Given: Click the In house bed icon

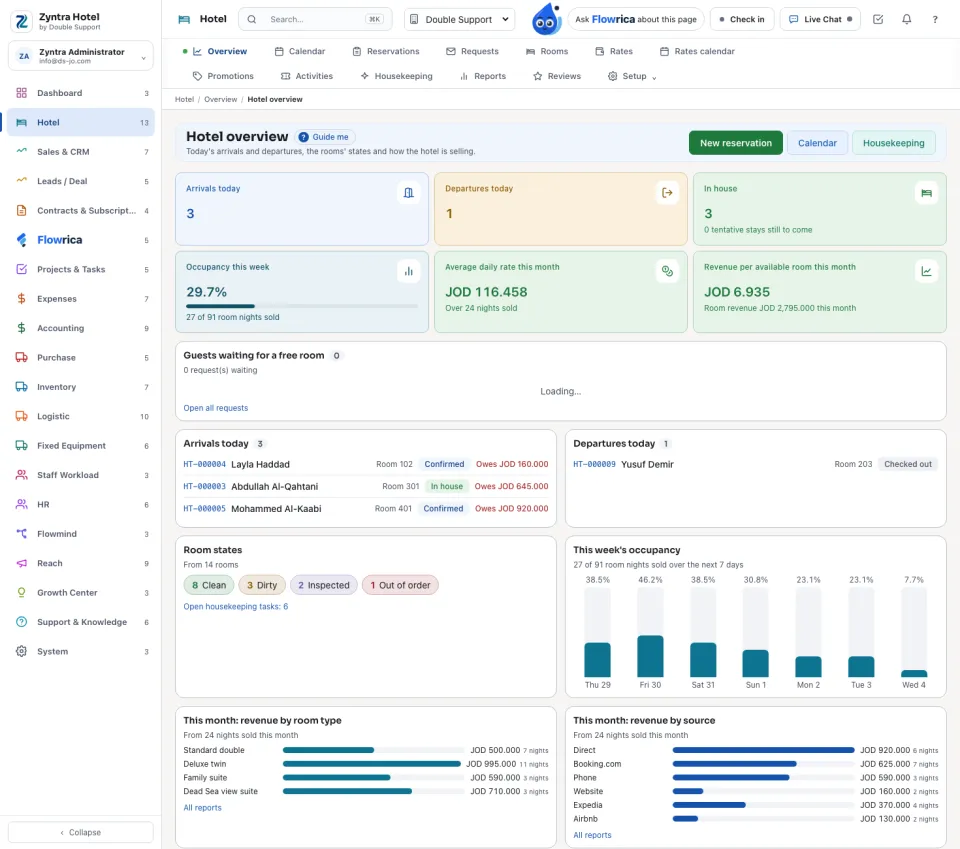Looking at the screenshot, I should point(926,193).
